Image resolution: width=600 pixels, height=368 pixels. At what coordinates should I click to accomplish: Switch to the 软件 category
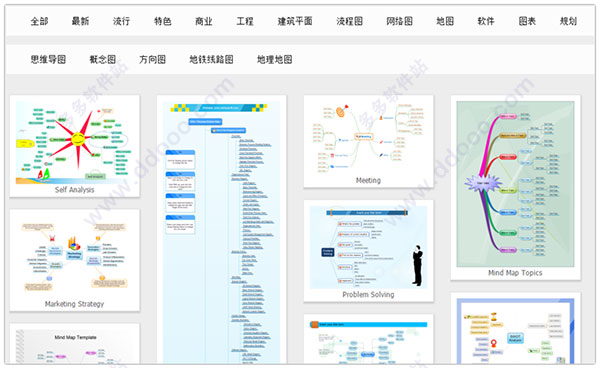coord(486,21)
